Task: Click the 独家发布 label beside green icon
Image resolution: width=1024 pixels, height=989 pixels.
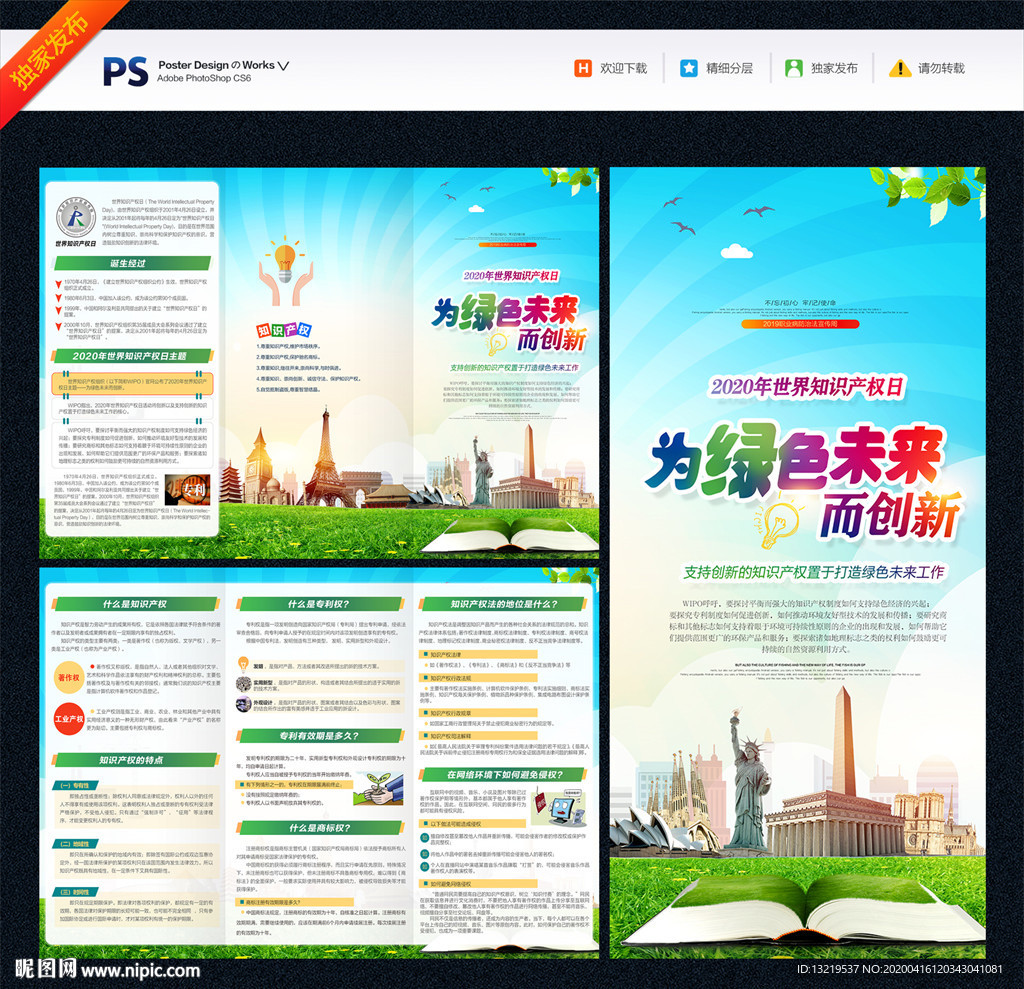Action: [x=835, y=68]
